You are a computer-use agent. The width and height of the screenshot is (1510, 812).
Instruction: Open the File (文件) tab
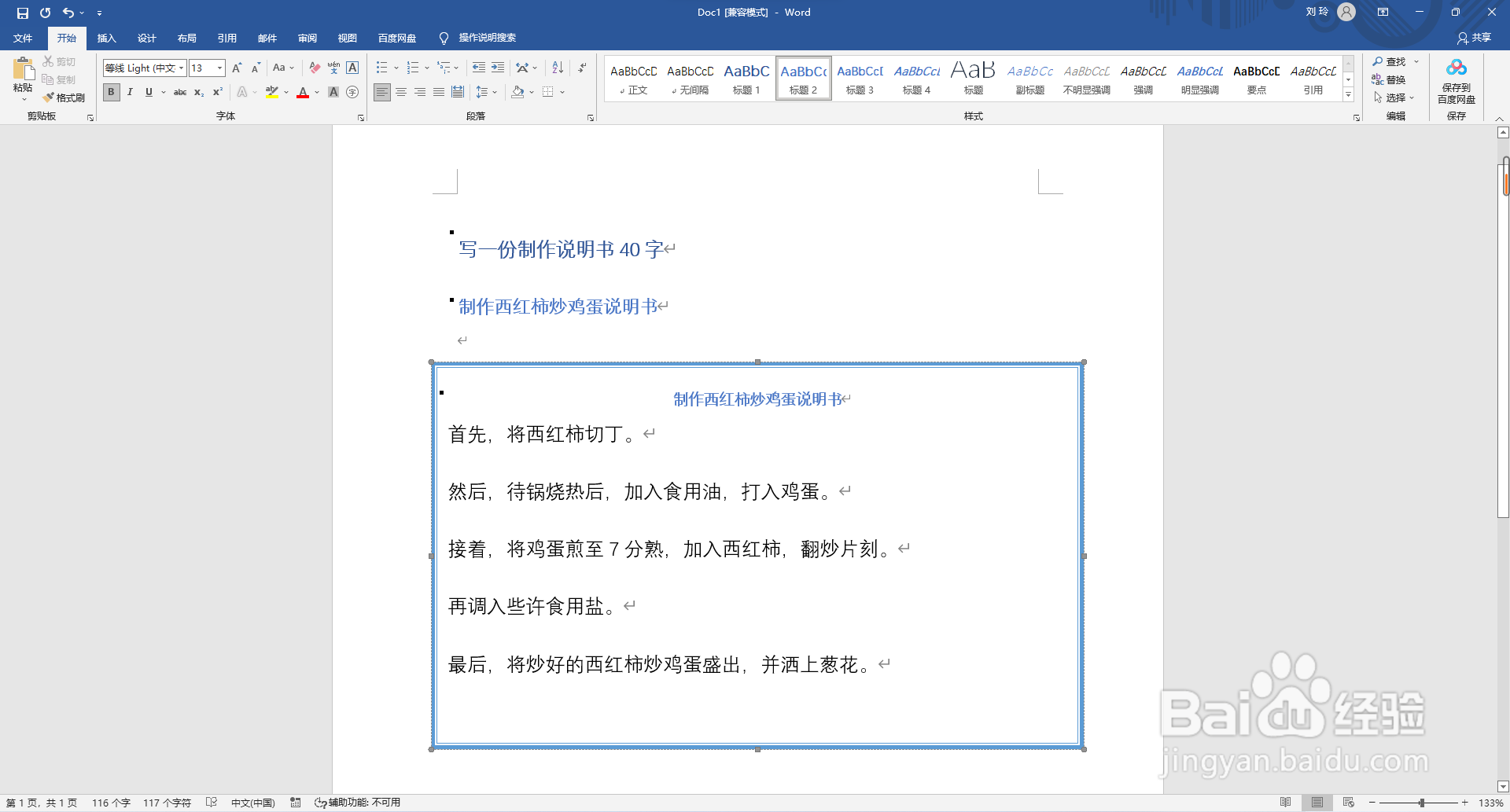pos(23,38)
